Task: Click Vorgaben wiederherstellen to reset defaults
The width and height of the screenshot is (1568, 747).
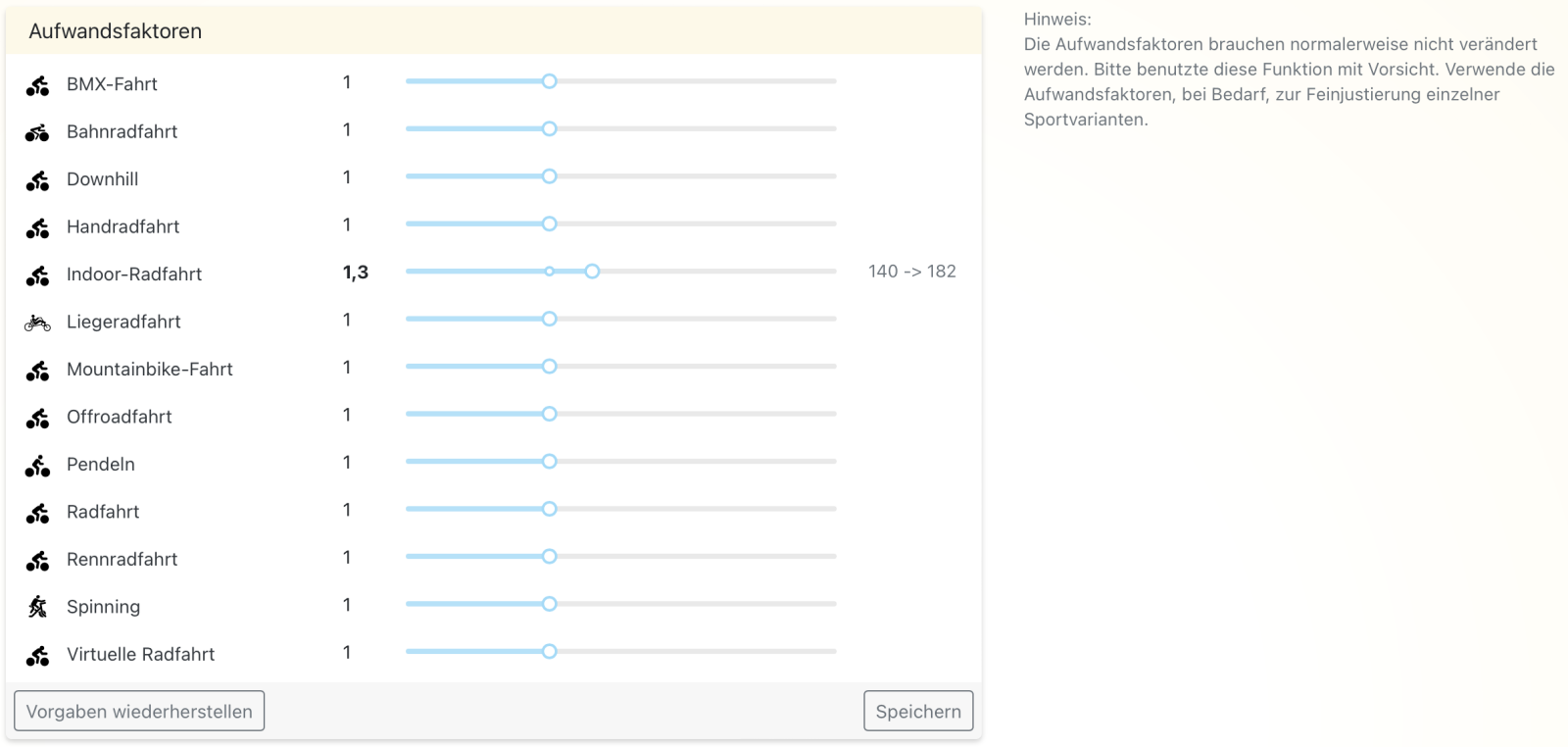Action: click(139, 712)
